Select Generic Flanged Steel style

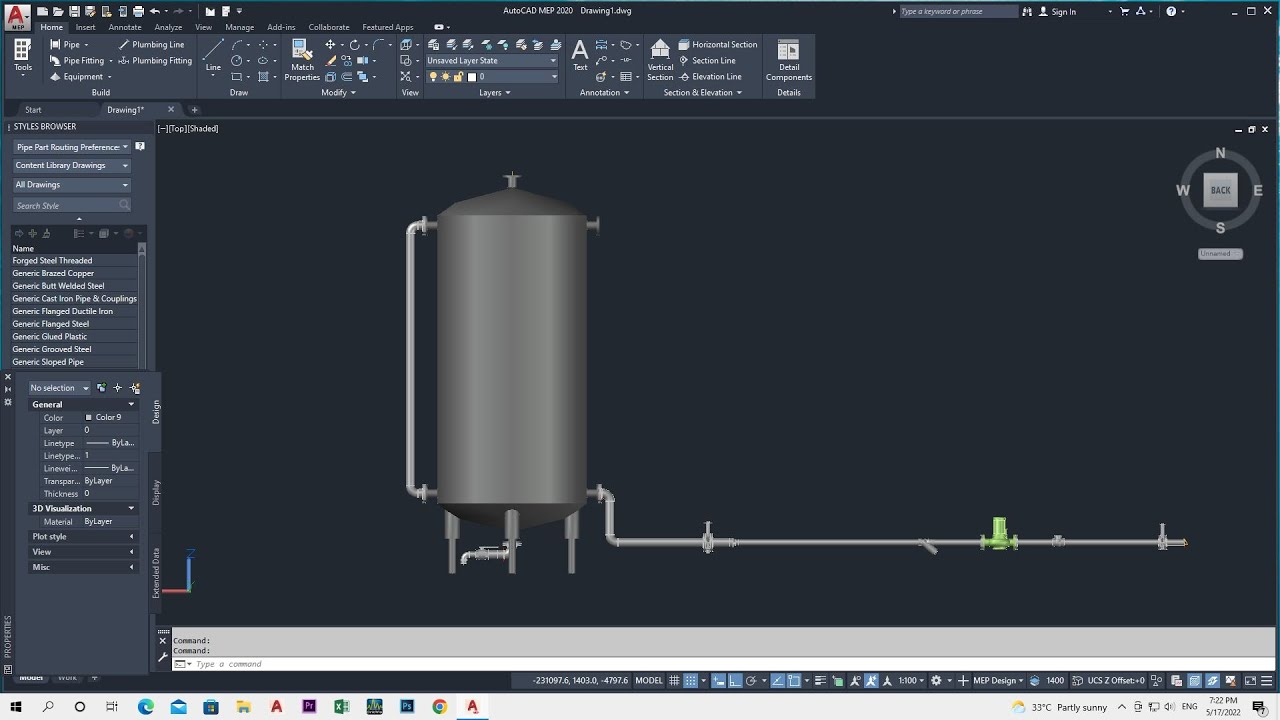pos(50,324)
